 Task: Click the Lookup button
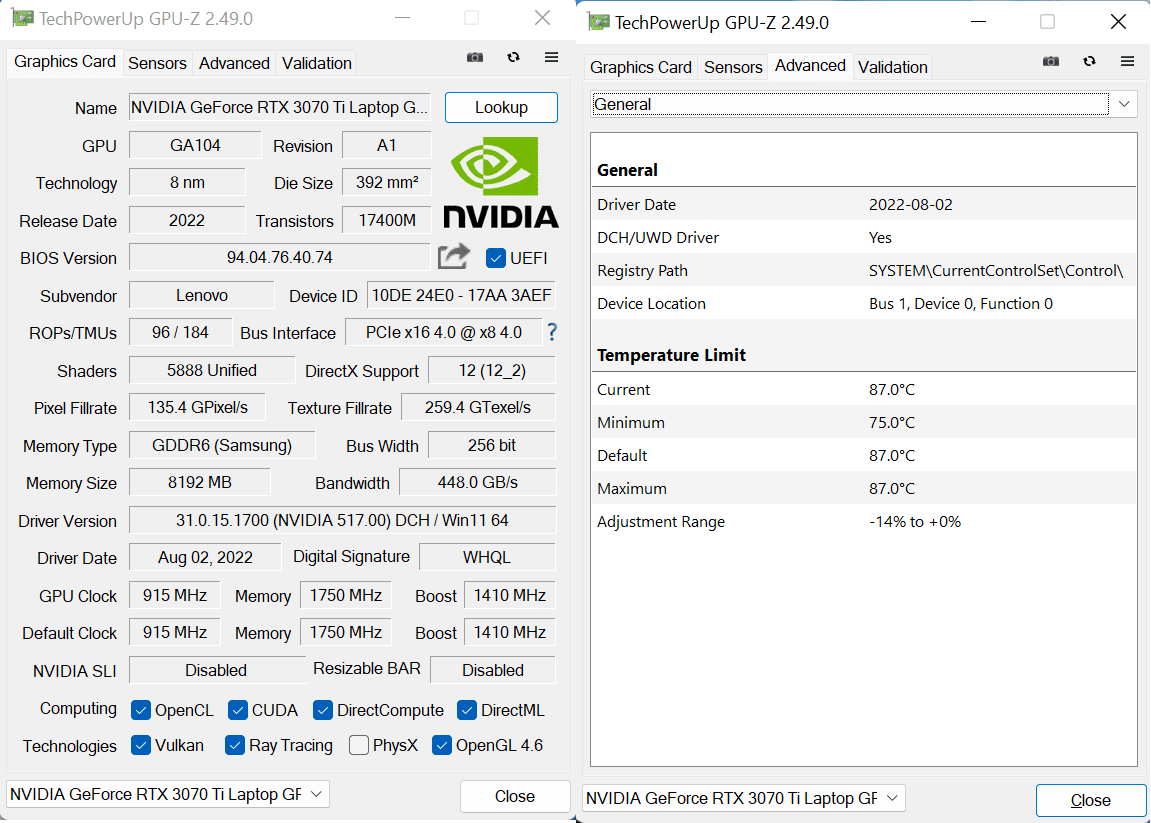point(501,107)
